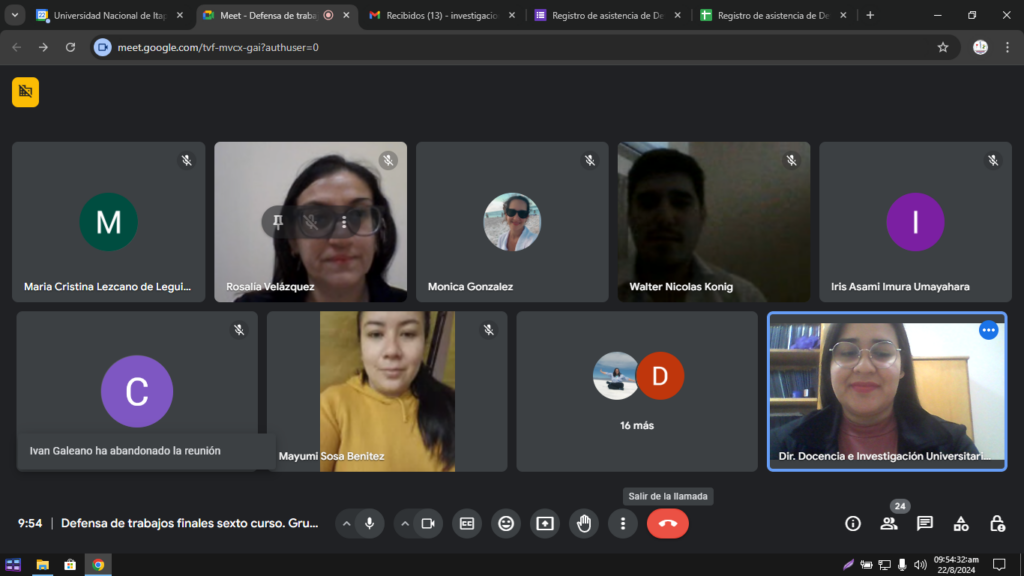Open options on Dir. Docencia video tile
Viewport: 1024px width, 576px height.
point(988,331)
